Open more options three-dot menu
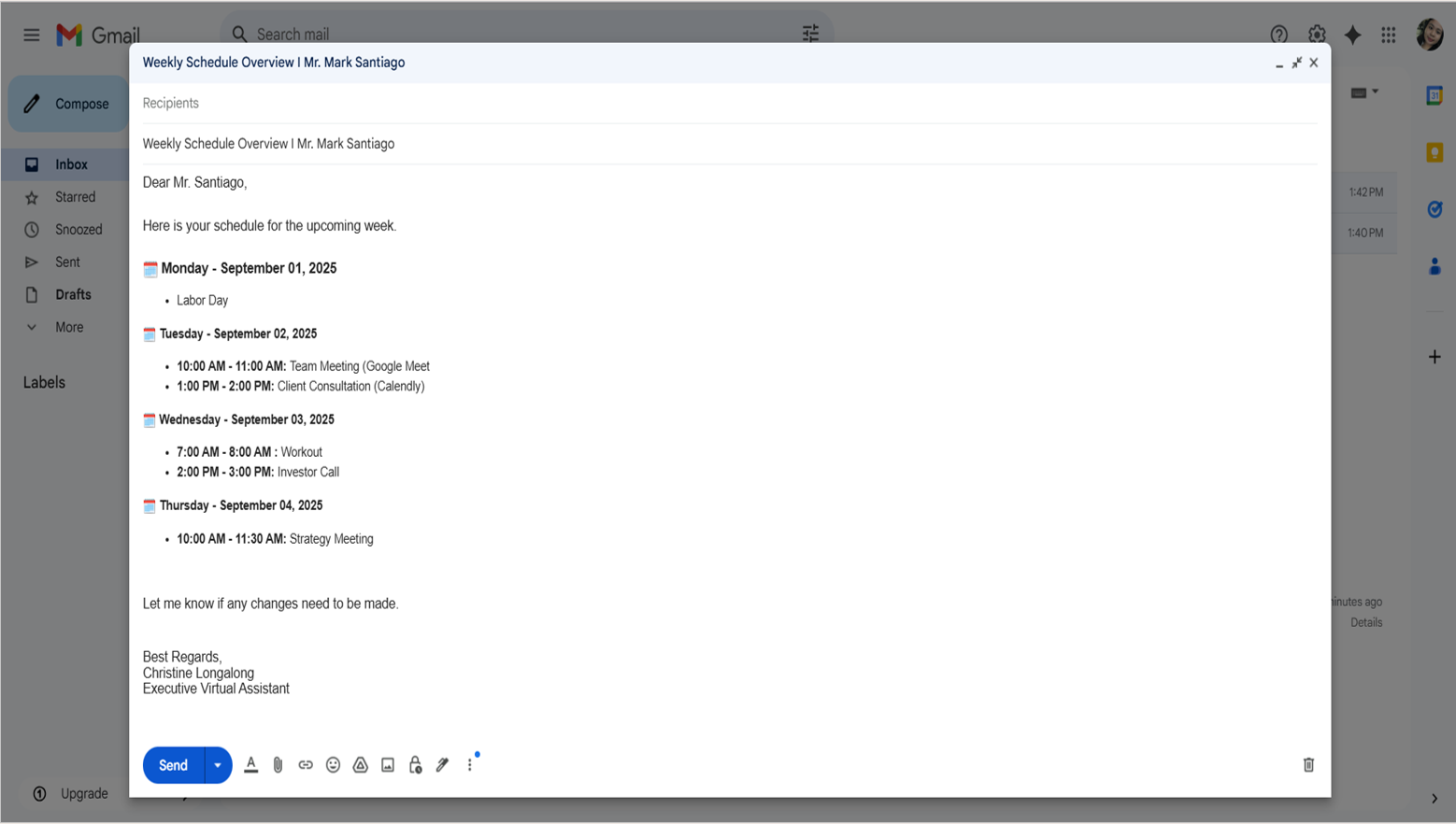This screenshot has width=1456, height=824. click(470, 765)
